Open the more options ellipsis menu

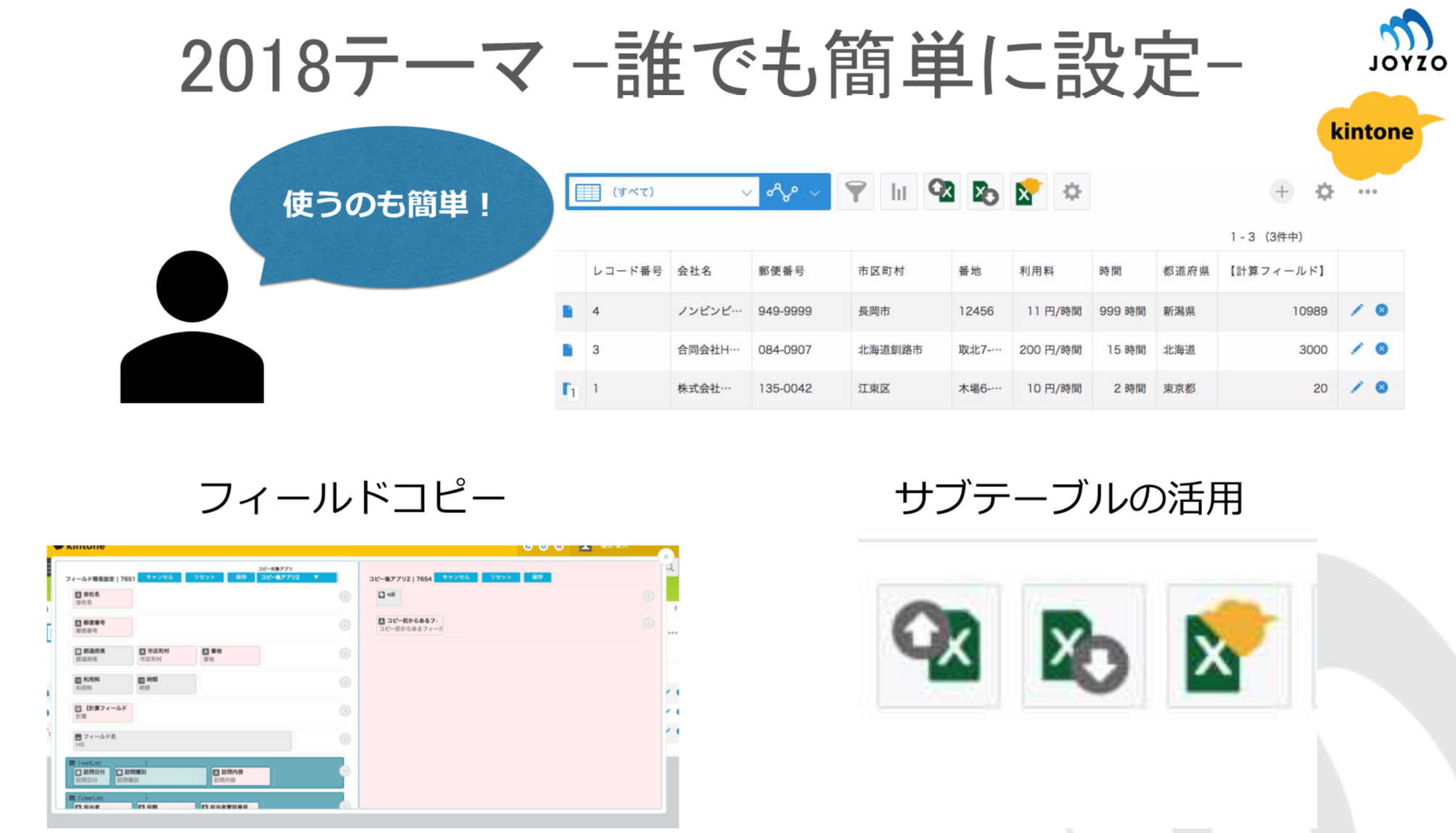coord(1367,192)
